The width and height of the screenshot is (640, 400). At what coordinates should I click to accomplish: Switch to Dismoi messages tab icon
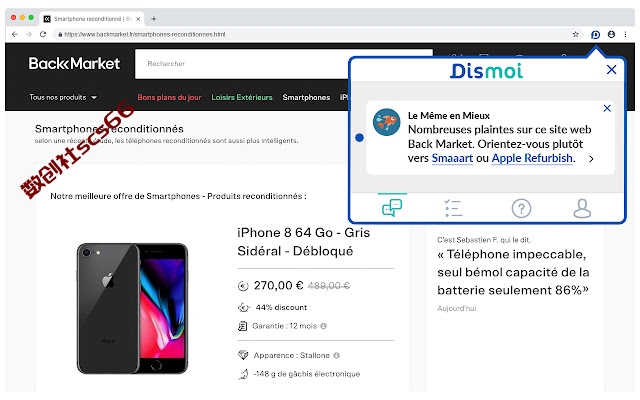click(x=392, y=208)
